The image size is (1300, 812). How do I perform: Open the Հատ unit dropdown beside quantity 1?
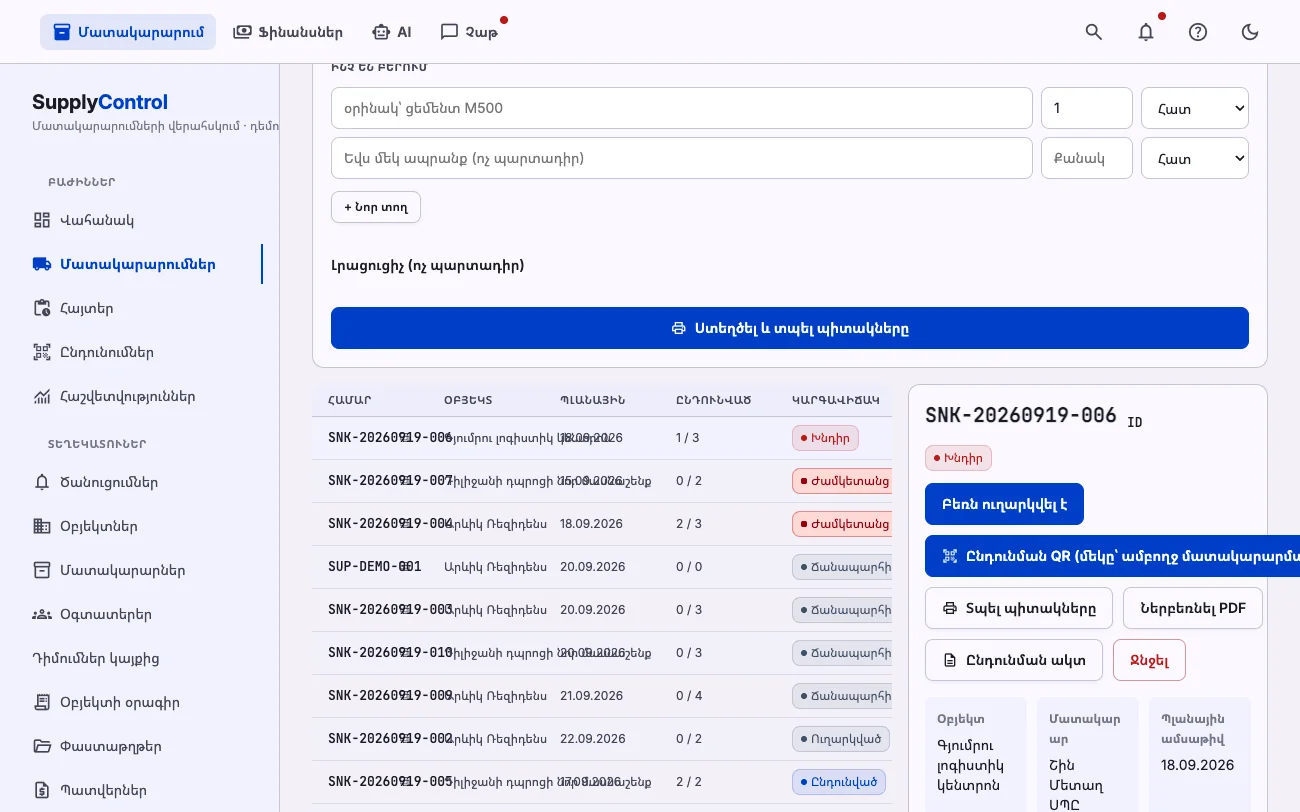pos(1195,108)
